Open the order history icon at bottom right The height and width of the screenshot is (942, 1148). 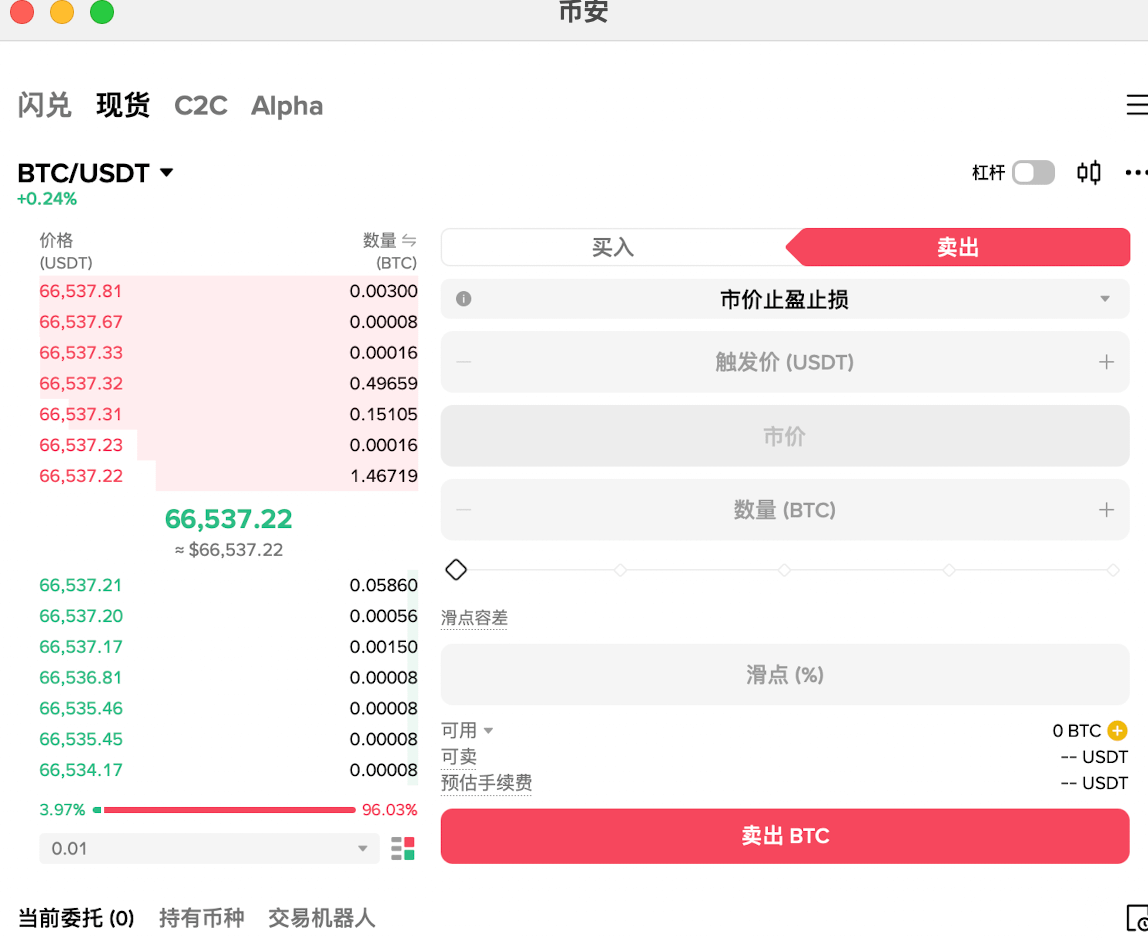[x=1139, y=916]
